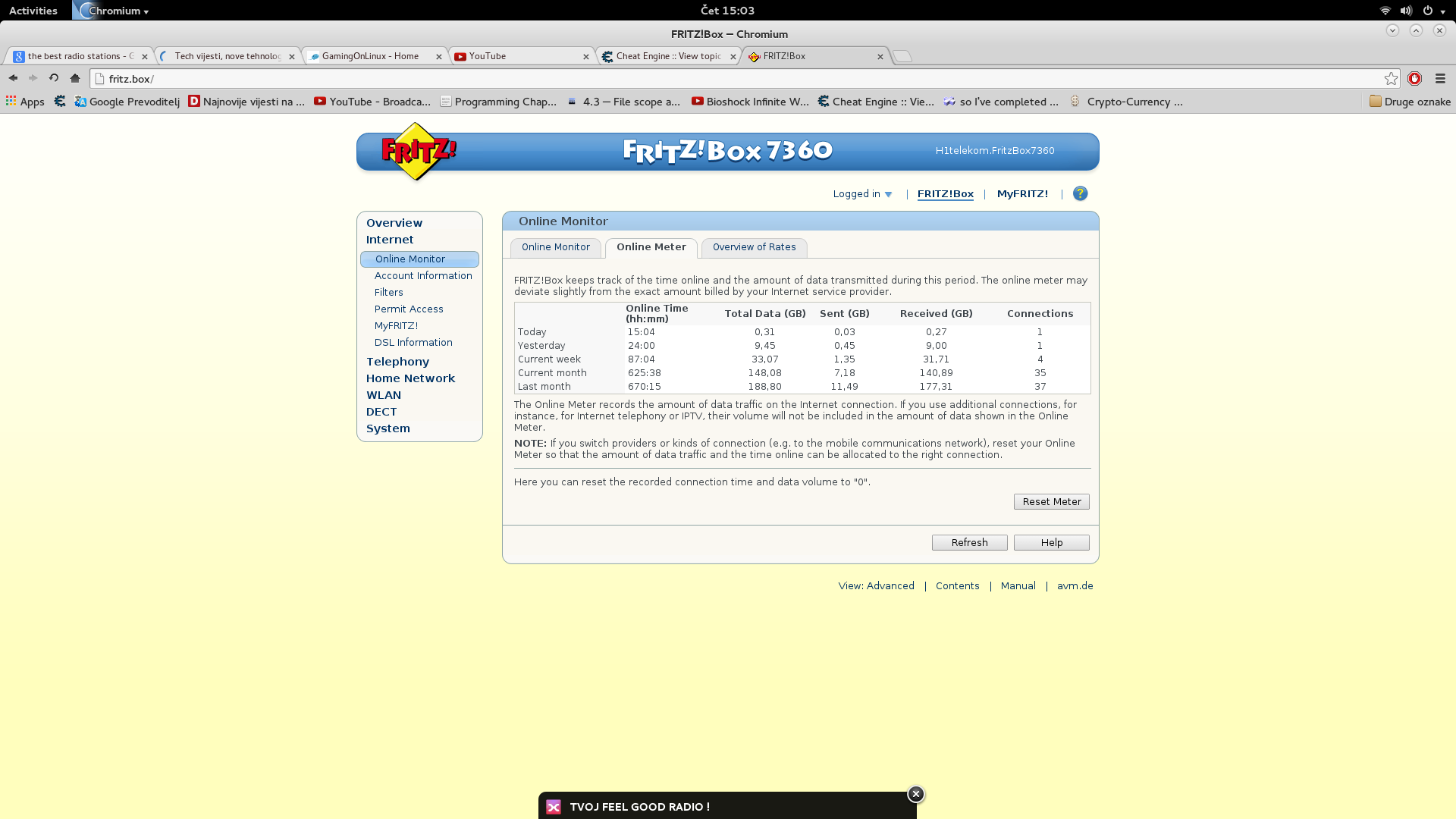Open the Apps grid in bookmarks bar
The image size is (1456, 819).
[x=25, y=102]
